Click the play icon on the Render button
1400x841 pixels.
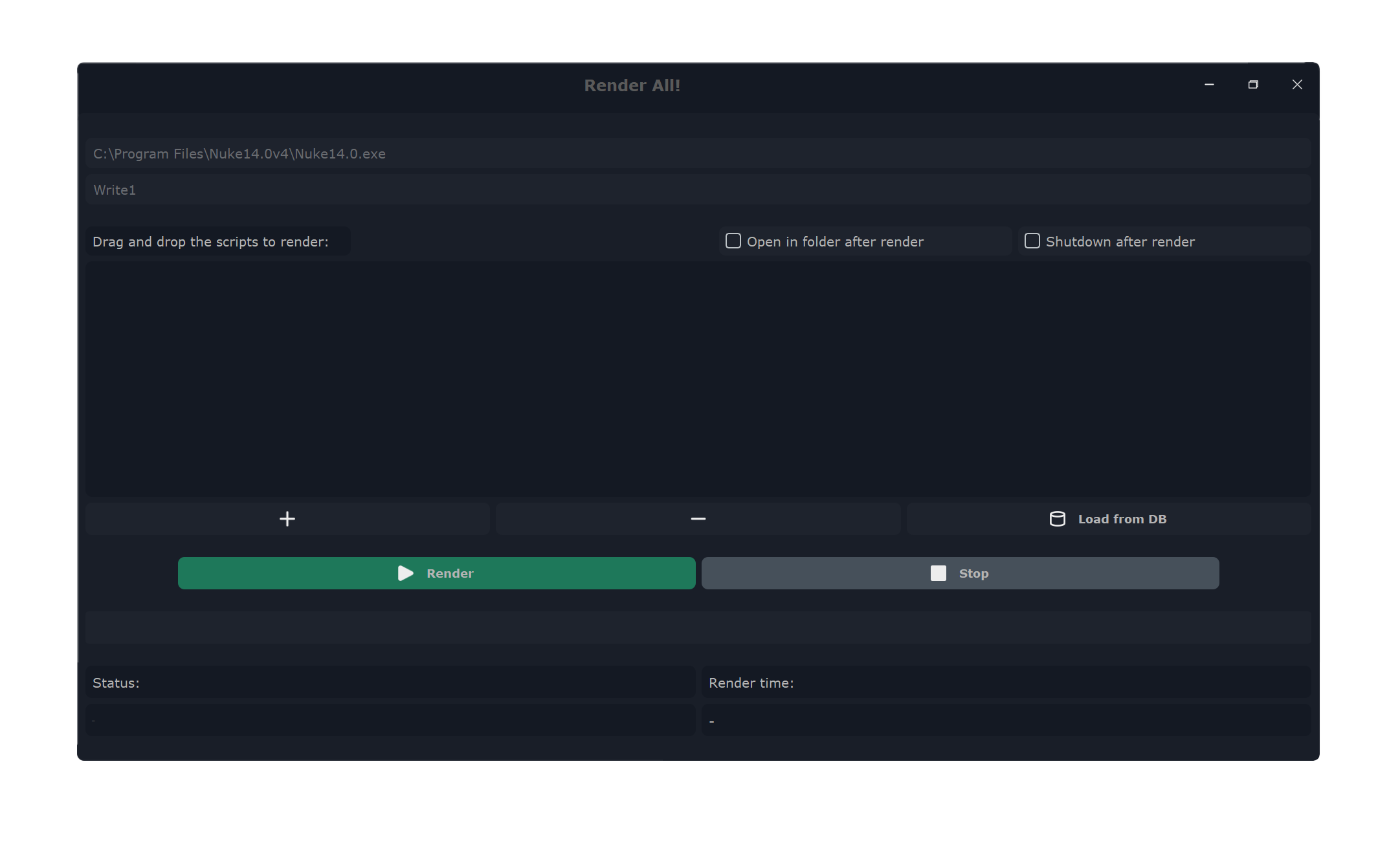(406, 573)
